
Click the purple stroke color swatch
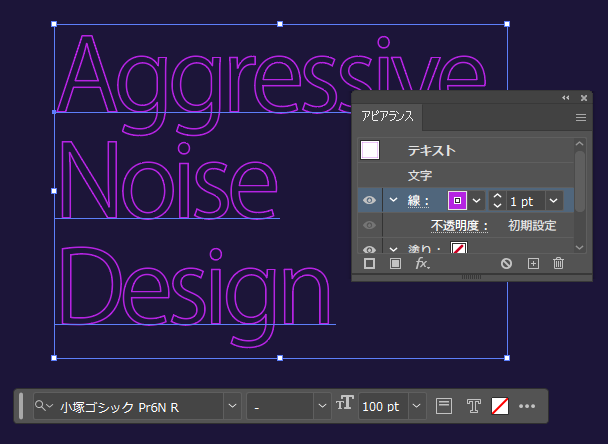coord(458,201)
